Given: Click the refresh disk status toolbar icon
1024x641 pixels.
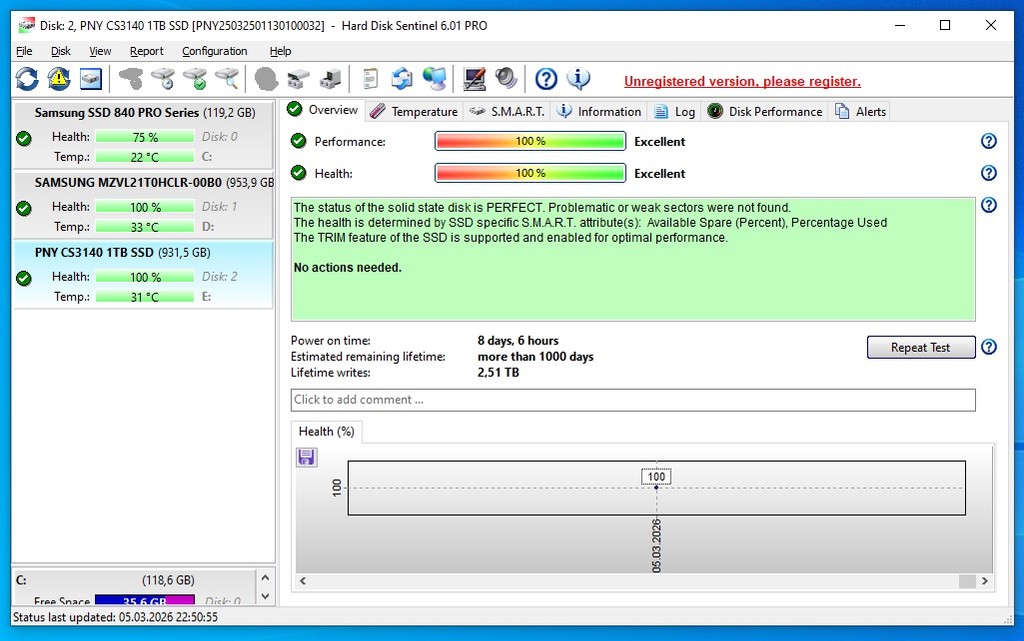Looking at the screenshot, I should click(x=27, y=79).
